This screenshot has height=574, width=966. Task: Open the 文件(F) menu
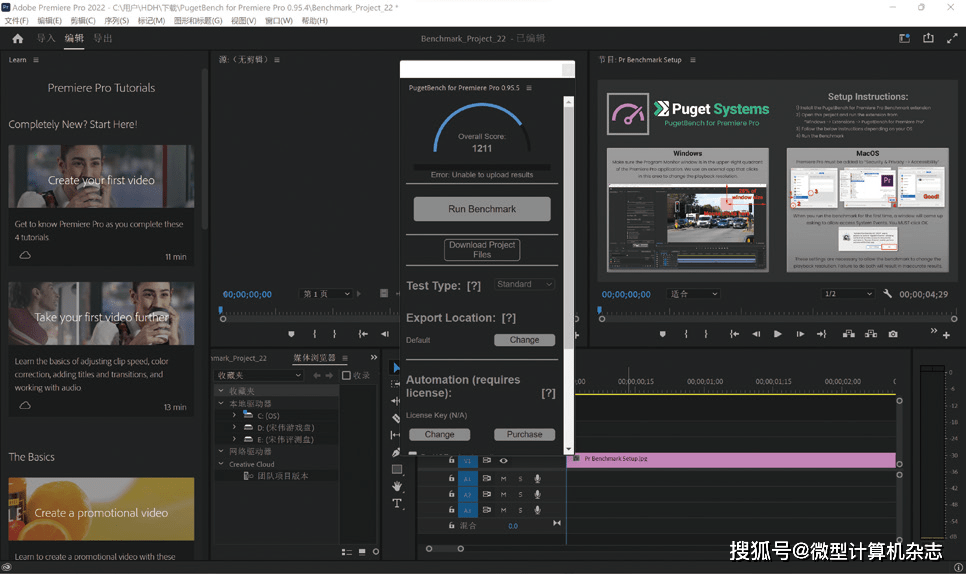point(17,20)
